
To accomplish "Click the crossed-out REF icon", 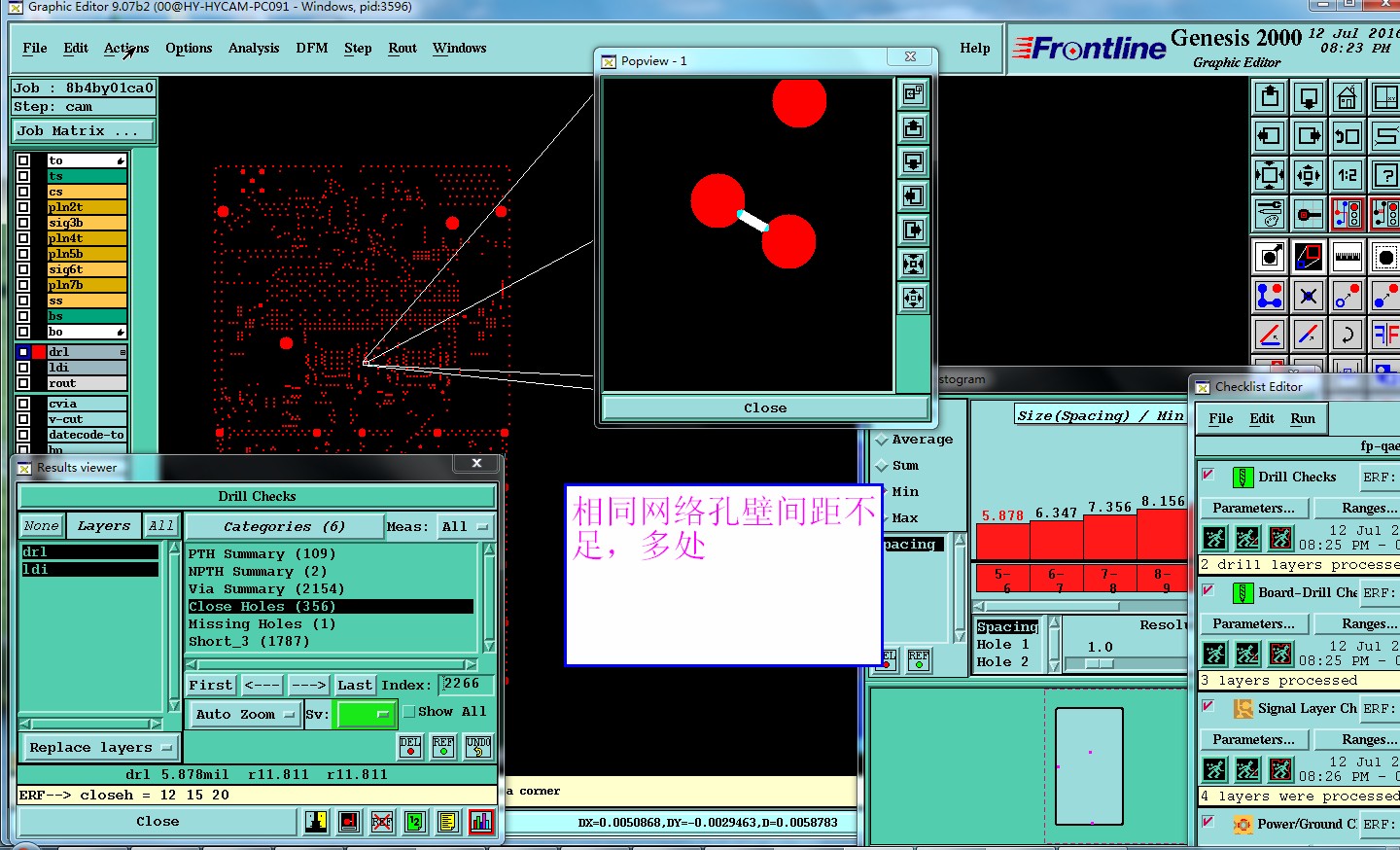I will click(382, 822).
